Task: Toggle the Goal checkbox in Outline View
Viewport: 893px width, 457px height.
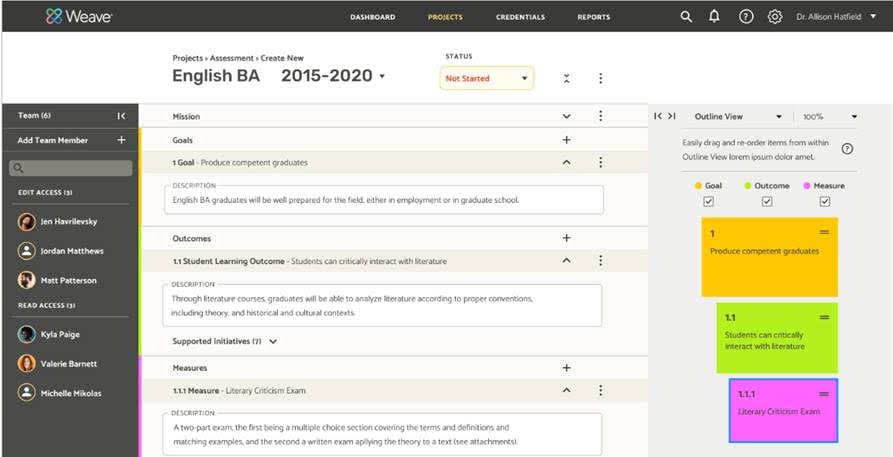Action: click(x=708, y=201)
